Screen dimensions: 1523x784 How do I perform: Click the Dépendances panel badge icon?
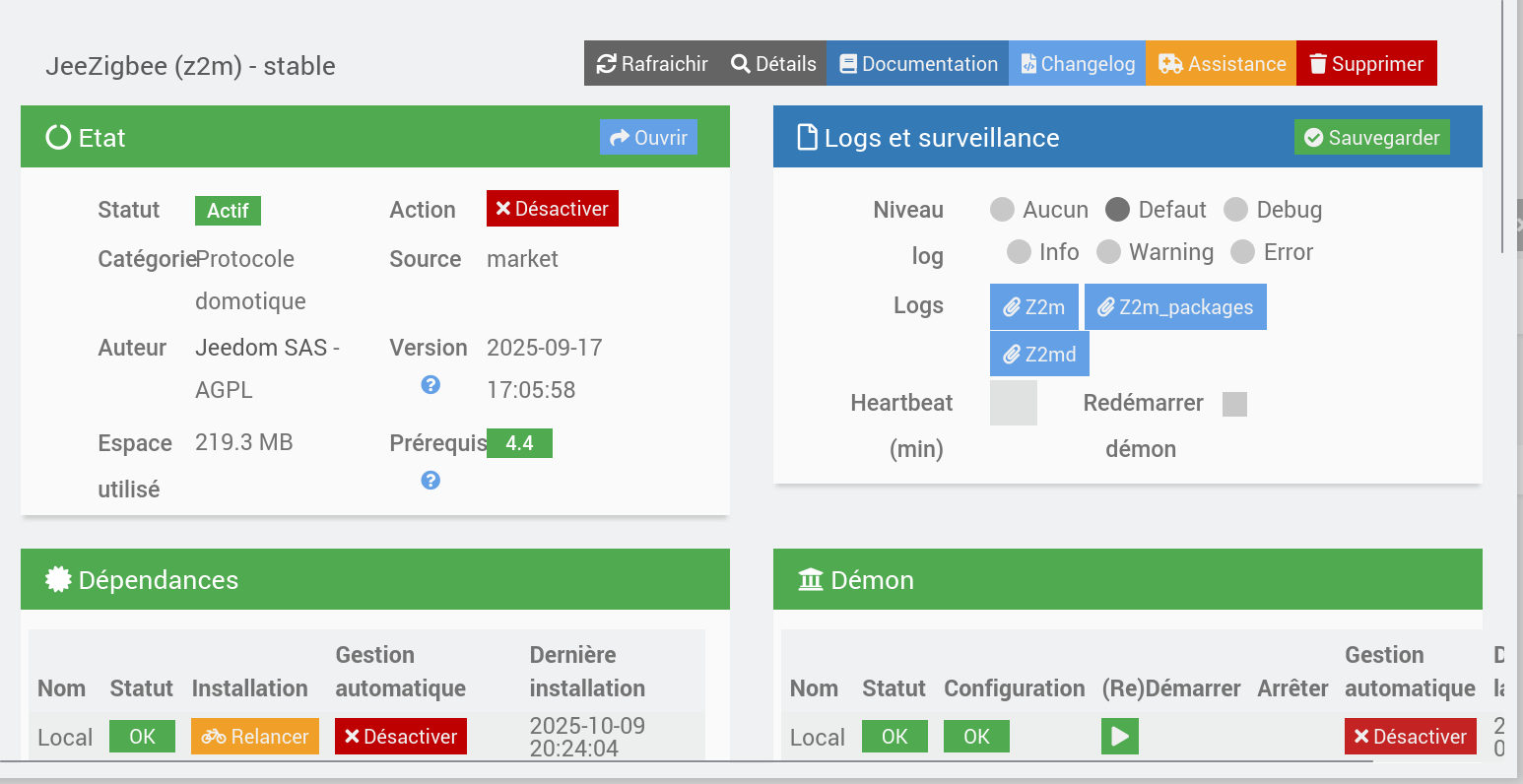point(58,579)
